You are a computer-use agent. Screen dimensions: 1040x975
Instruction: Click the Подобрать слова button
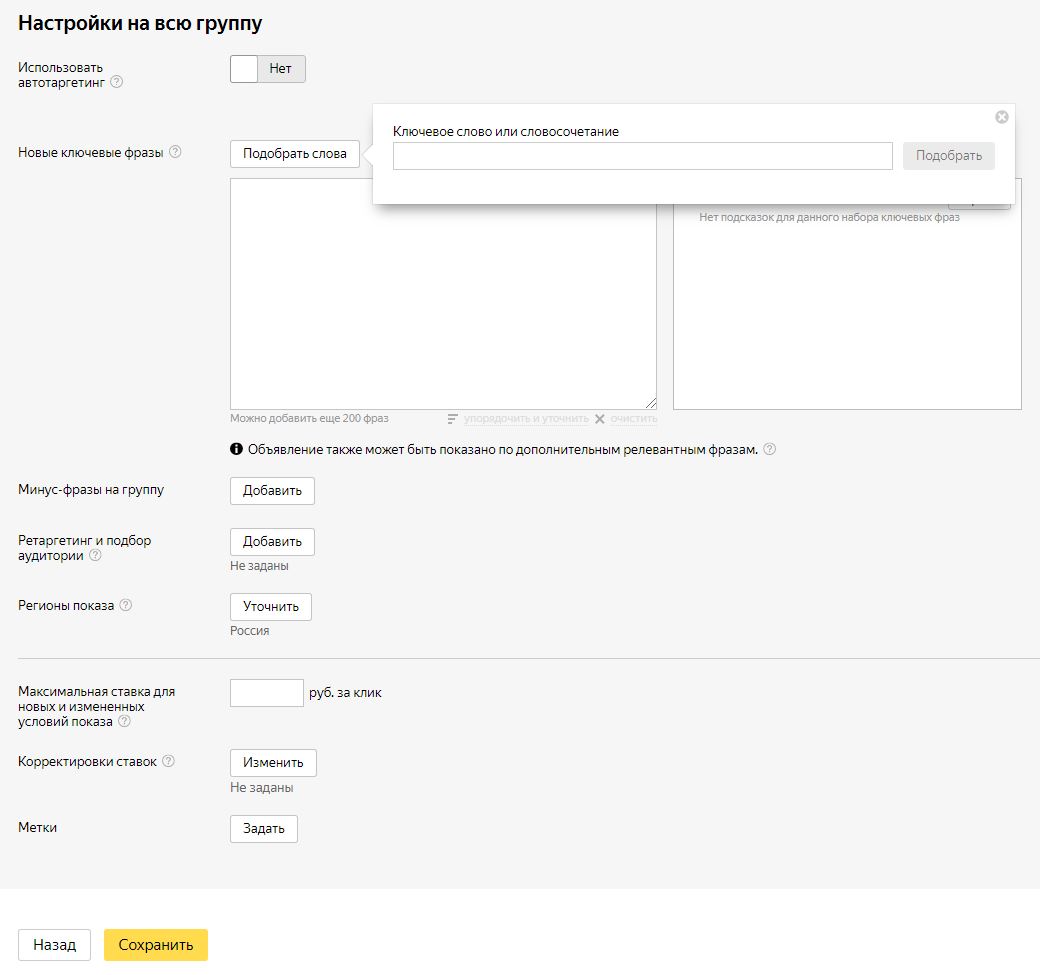tap(294, 153)
